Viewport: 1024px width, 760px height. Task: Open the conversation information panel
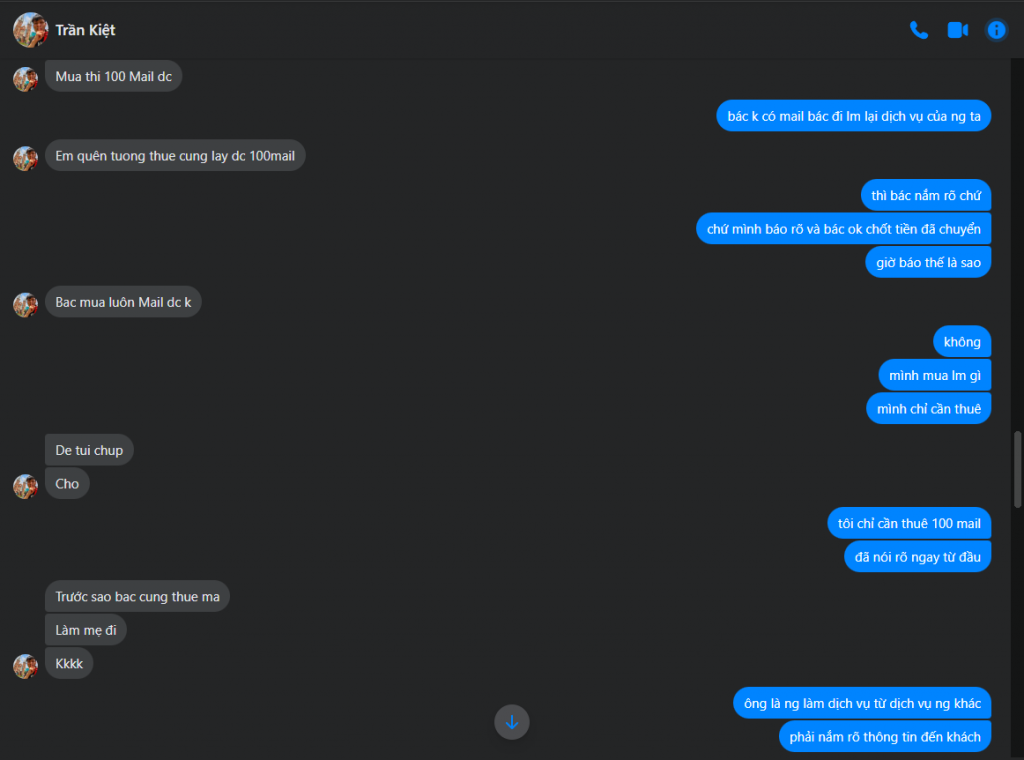[996, 30]
